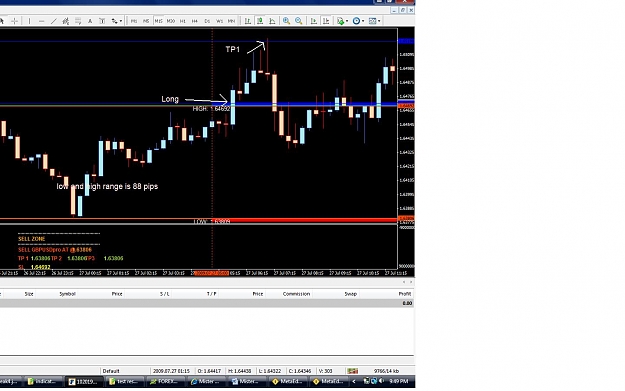
Task: Open the Periods clock icon
Action: pos(356,21)
